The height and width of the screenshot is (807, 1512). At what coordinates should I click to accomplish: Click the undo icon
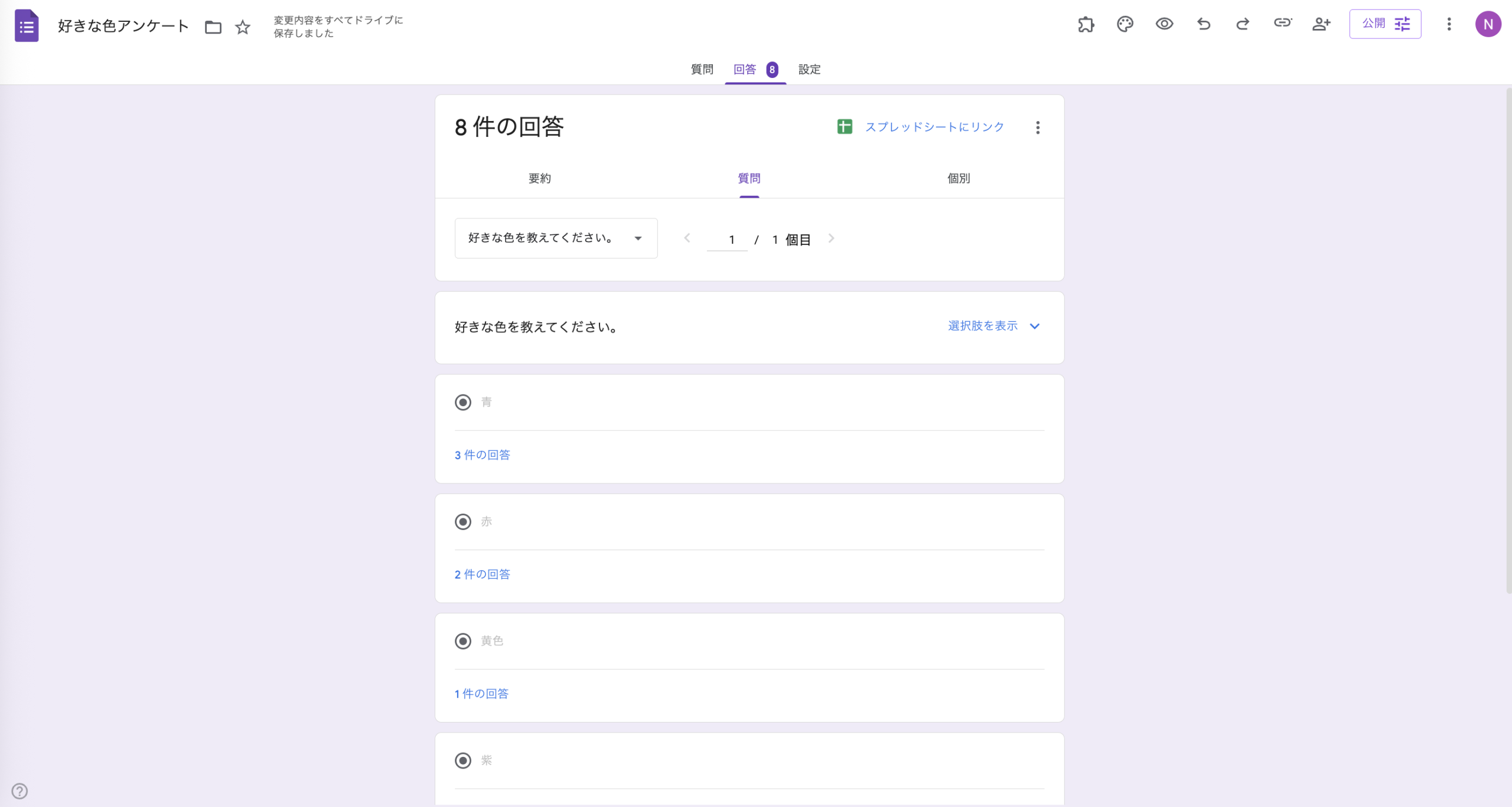click(1204, 24)
